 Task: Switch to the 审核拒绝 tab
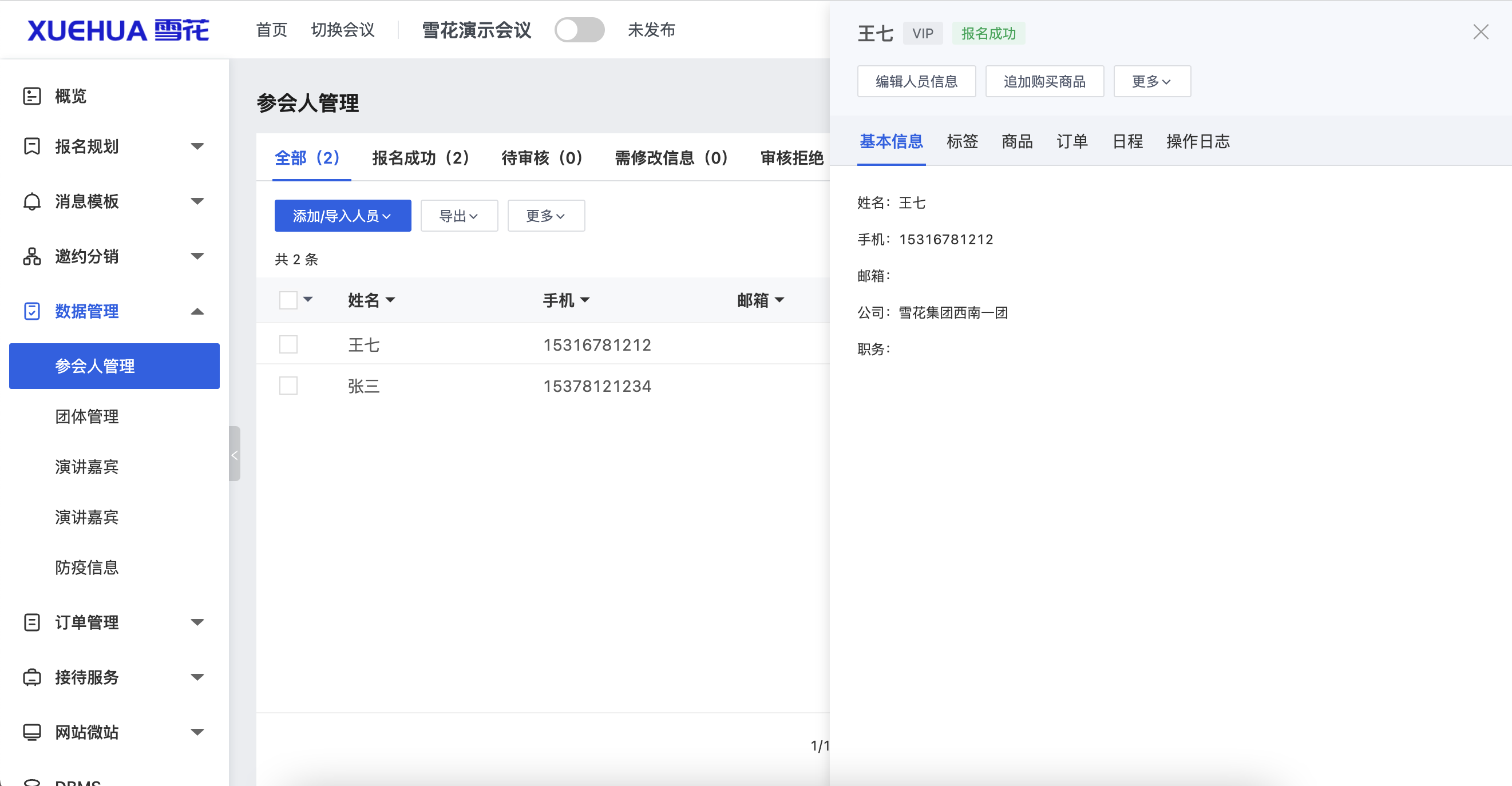[792, 158]
